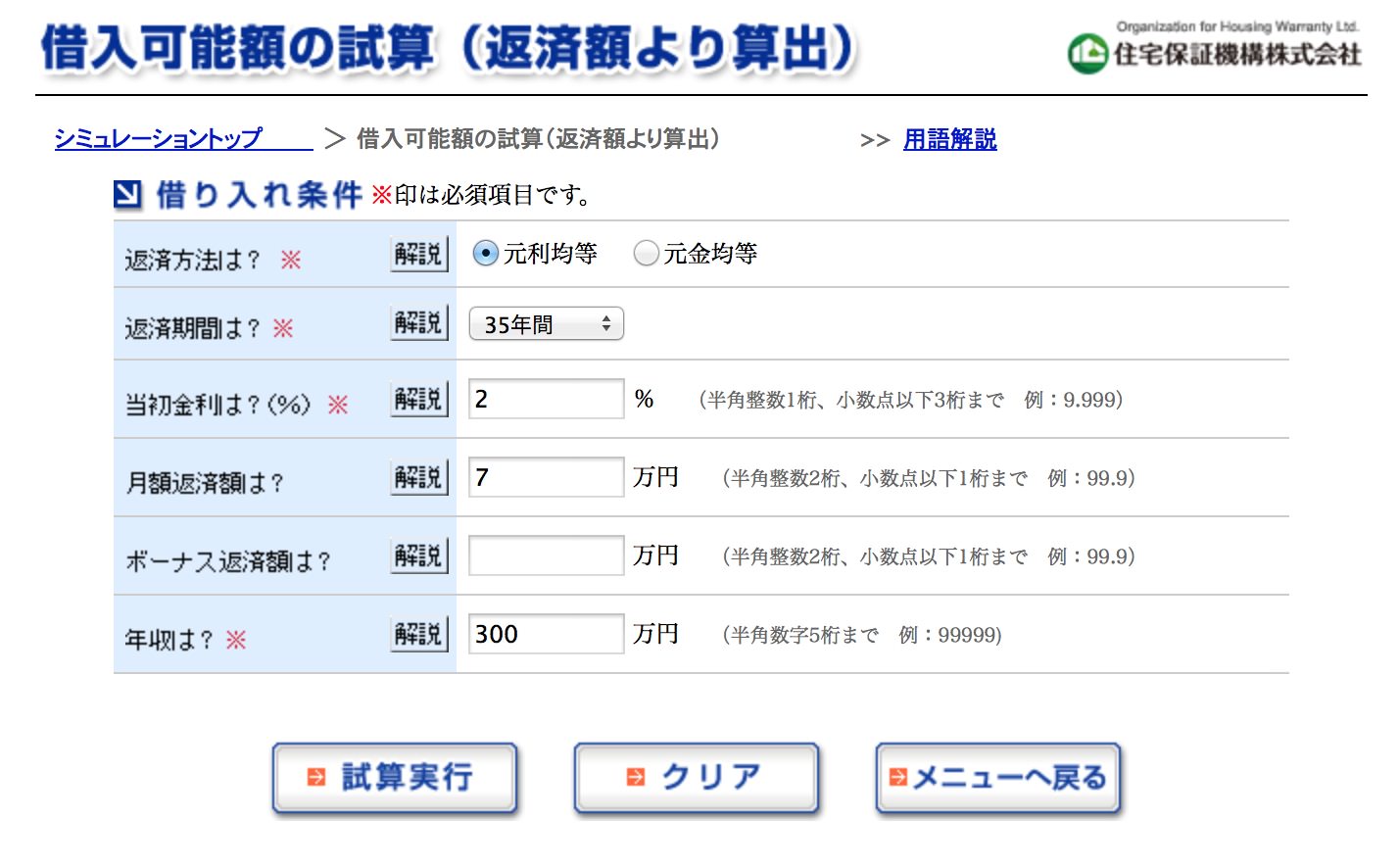The image size is (1399, 868).
Task: Click the ボーナス返済額は？ label
Action: tap(227, 561)
